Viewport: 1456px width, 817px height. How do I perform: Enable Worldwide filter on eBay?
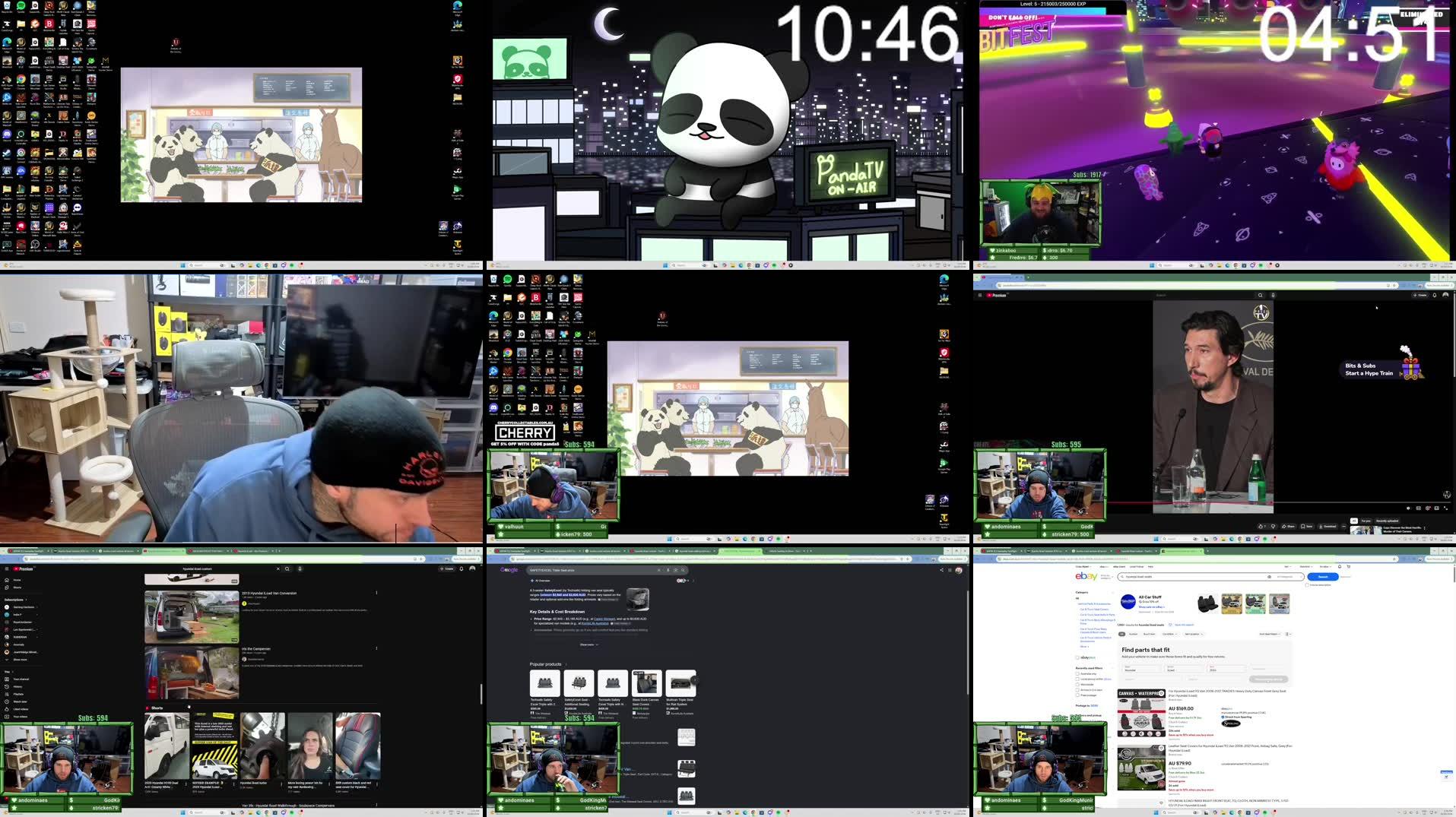(x=1077, y=684)
